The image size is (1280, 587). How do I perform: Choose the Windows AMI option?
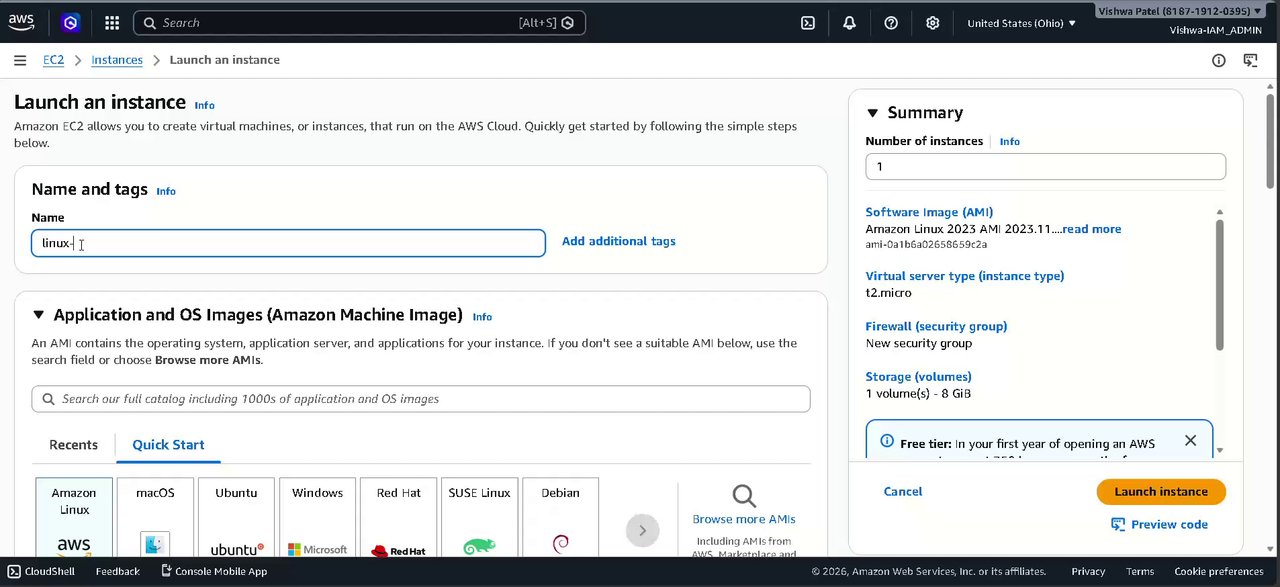click(x=317, y=516)
